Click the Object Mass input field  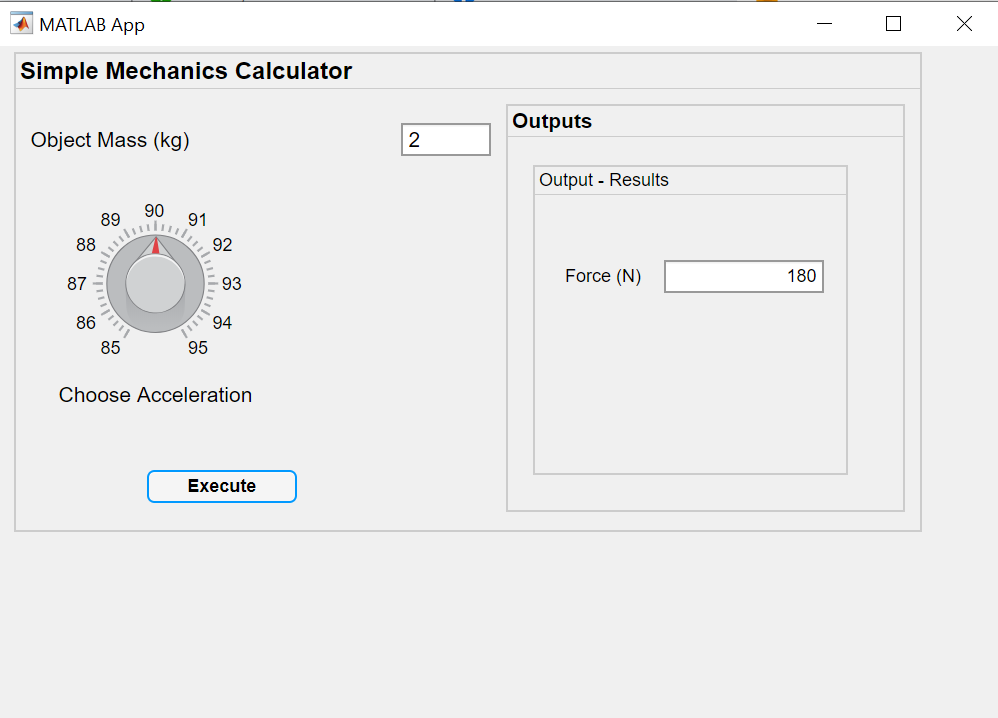tap(445, 139)
